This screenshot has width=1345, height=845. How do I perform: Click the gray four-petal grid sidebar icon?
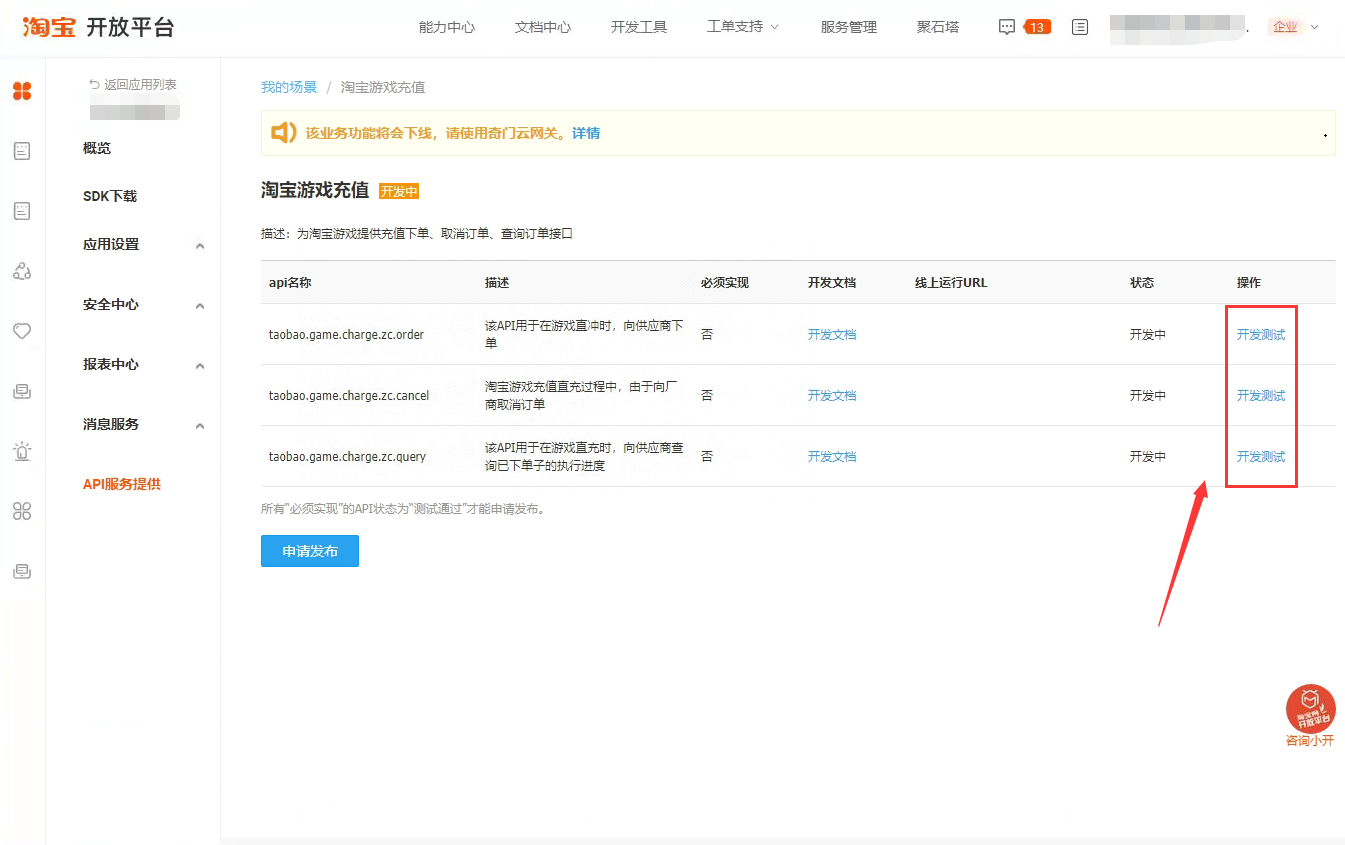(x=22, y=511)
